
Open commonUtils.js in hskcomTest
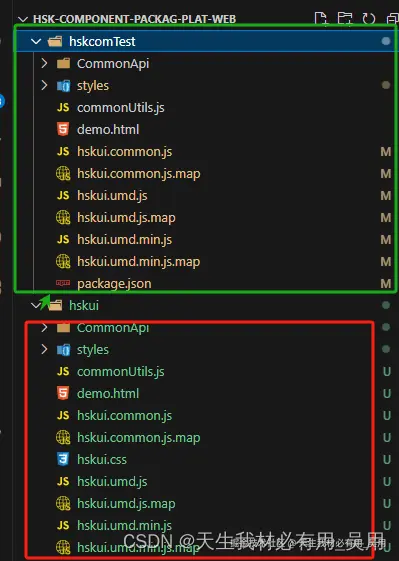121,108
